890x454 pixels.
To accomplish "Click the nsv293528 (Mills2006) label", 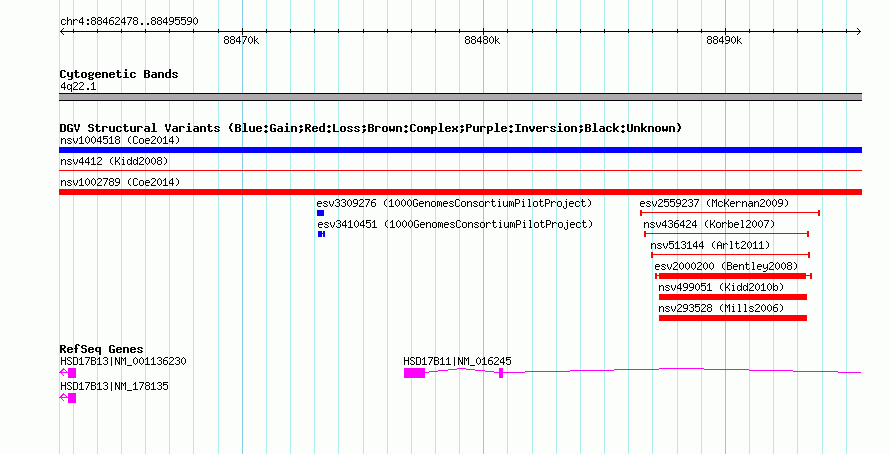I will pos(721,308).
